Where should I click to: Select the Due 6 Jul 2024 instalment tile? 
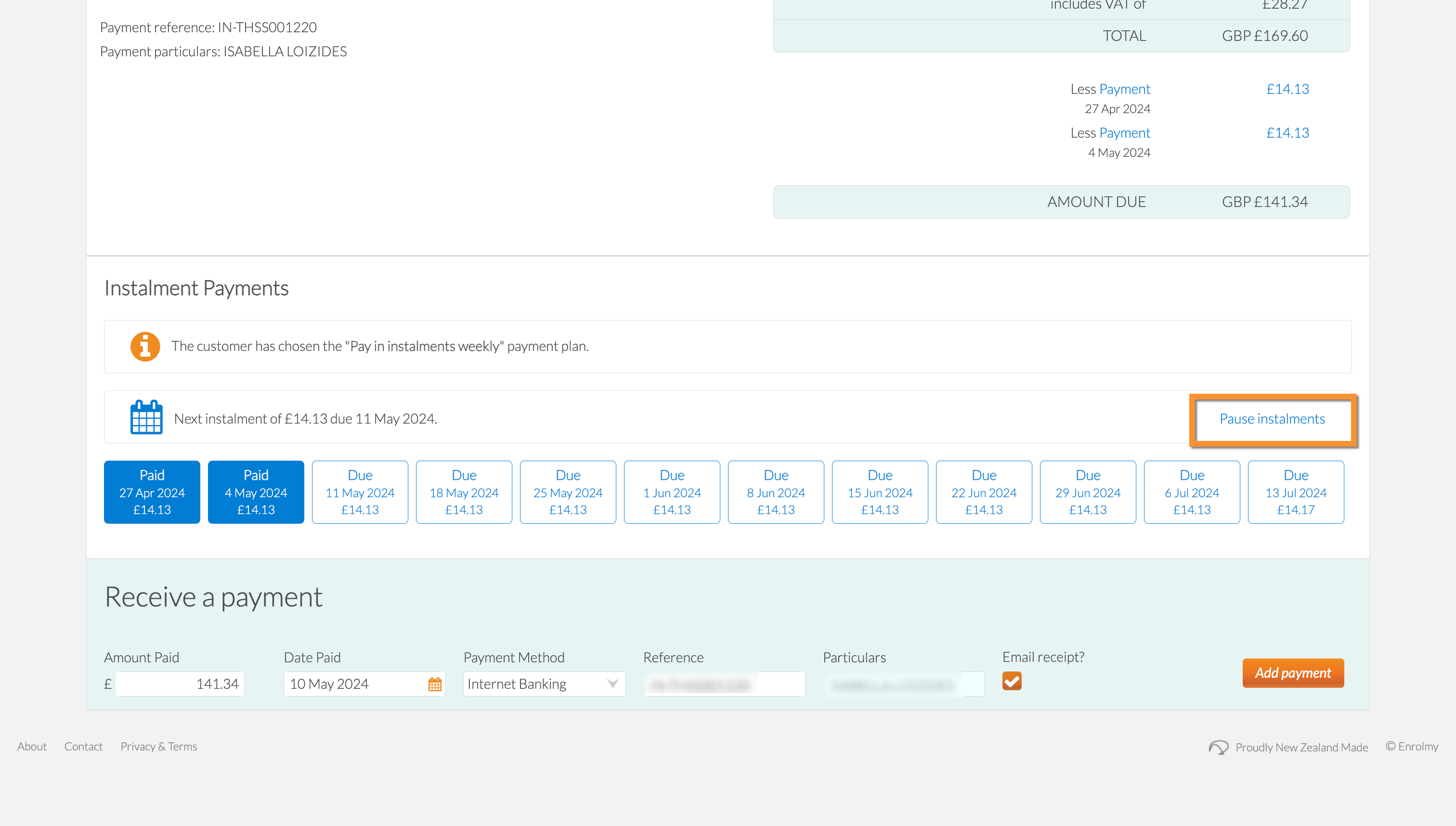pos(1192,492)
